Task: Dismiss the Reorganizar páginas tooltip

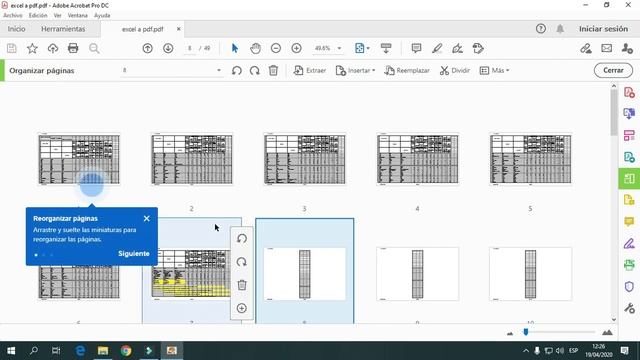Action: [x=147, y=219]
